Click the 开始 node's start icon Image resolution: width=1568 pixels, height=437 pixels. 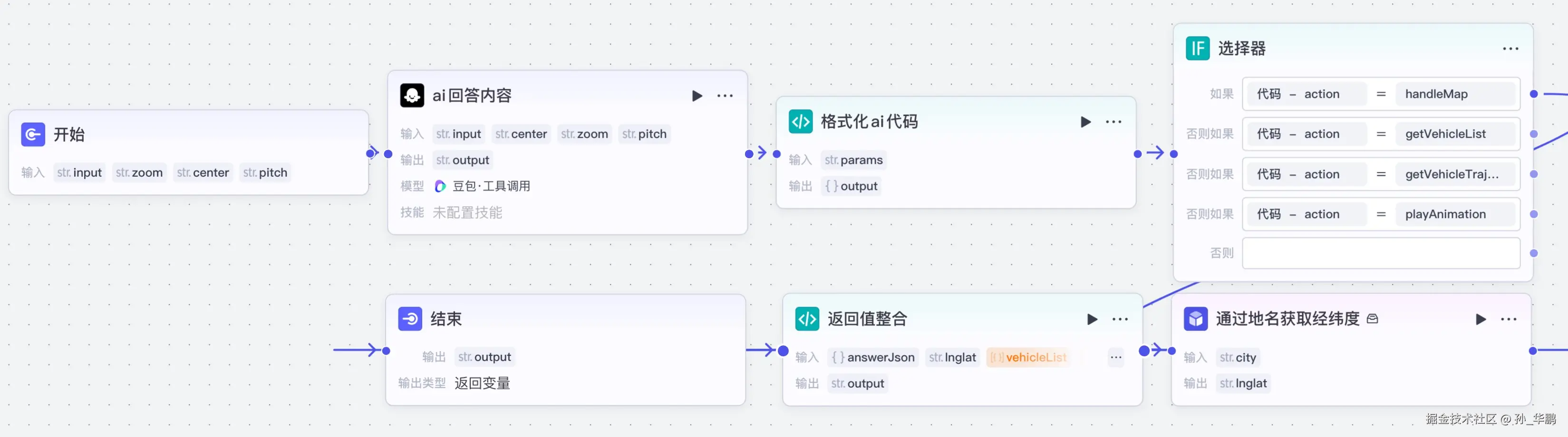[x=33, y=135]
